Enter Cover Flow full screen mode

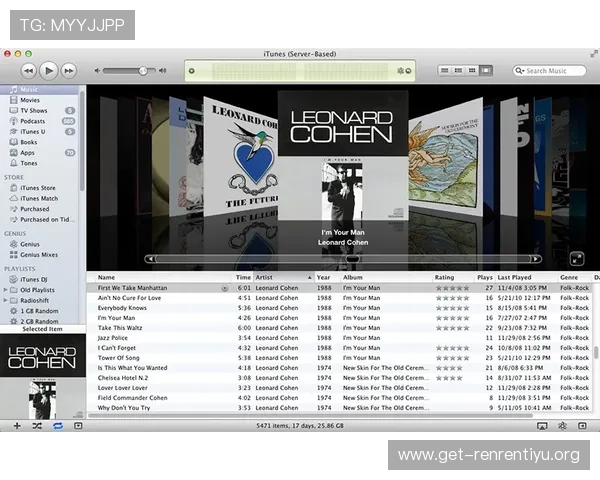tap(577, 259)
